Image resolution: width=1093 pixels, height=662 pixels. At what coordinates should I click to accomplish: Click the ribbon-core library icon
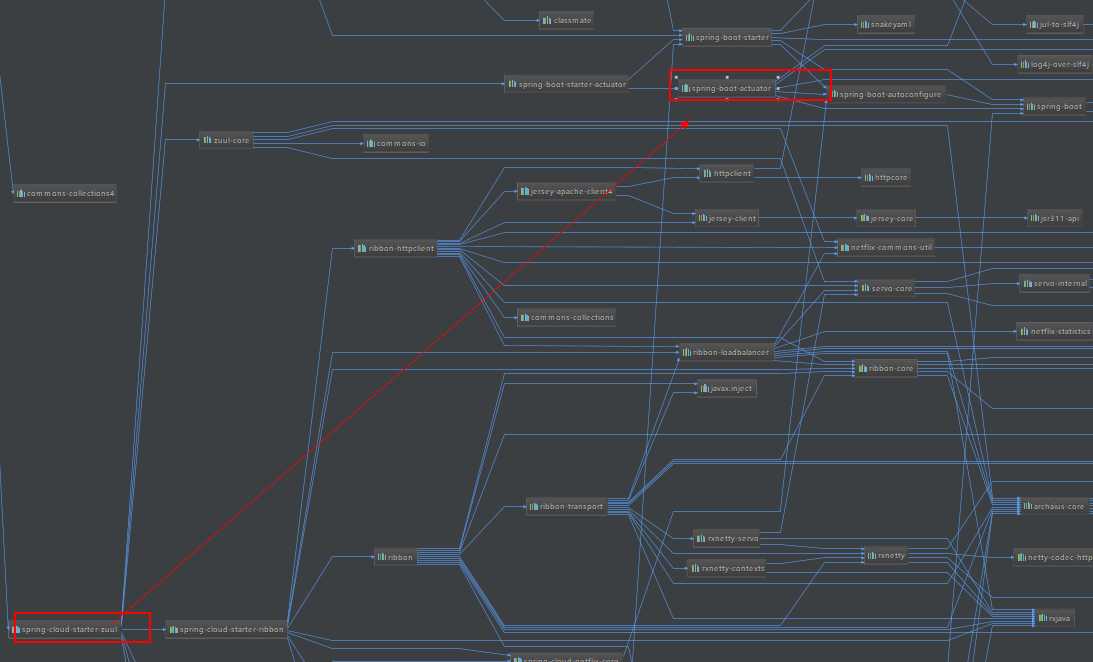coord(862,368)
